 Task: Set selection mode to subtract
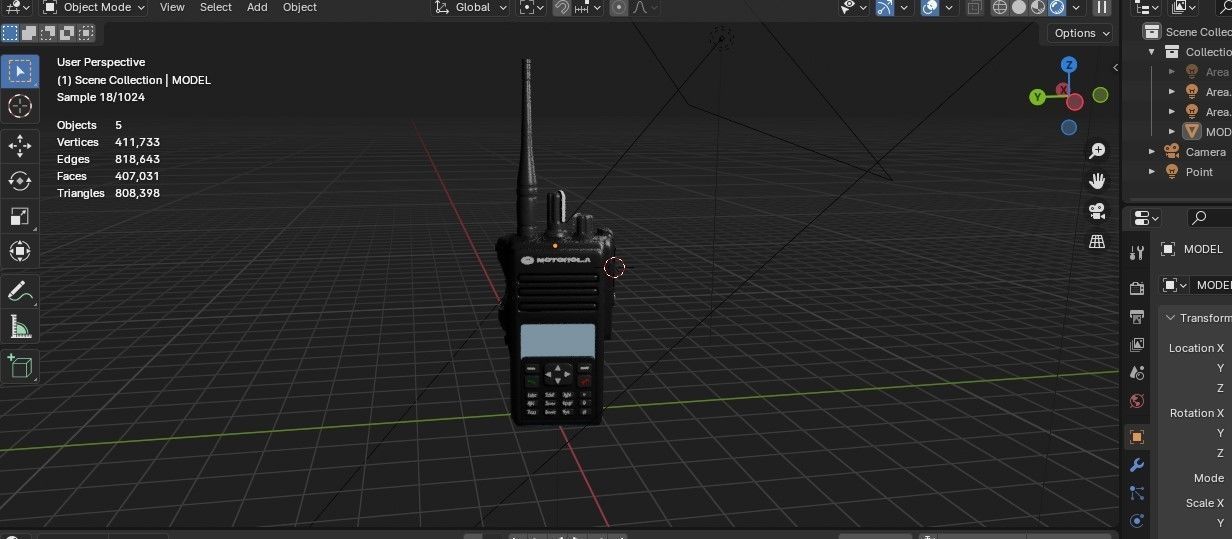(x=47, y=32)
